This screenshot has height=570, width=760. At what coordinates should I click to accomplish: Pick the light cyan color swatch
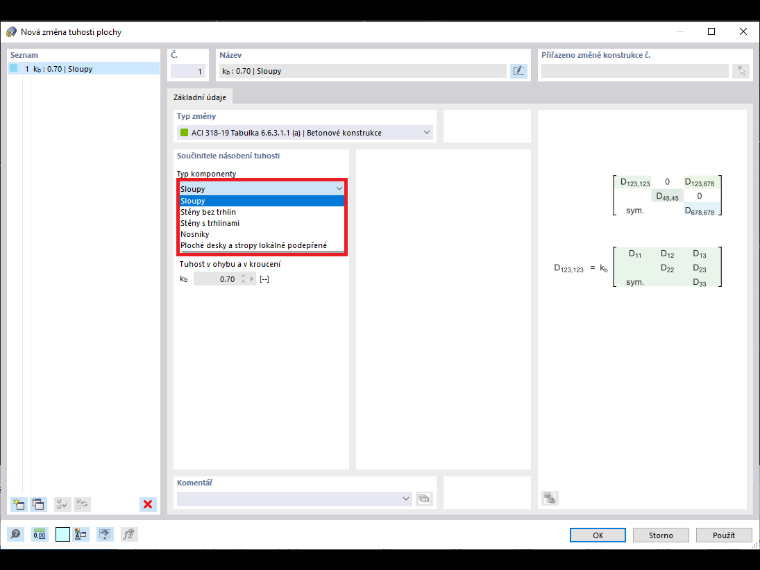pos(62,535)
